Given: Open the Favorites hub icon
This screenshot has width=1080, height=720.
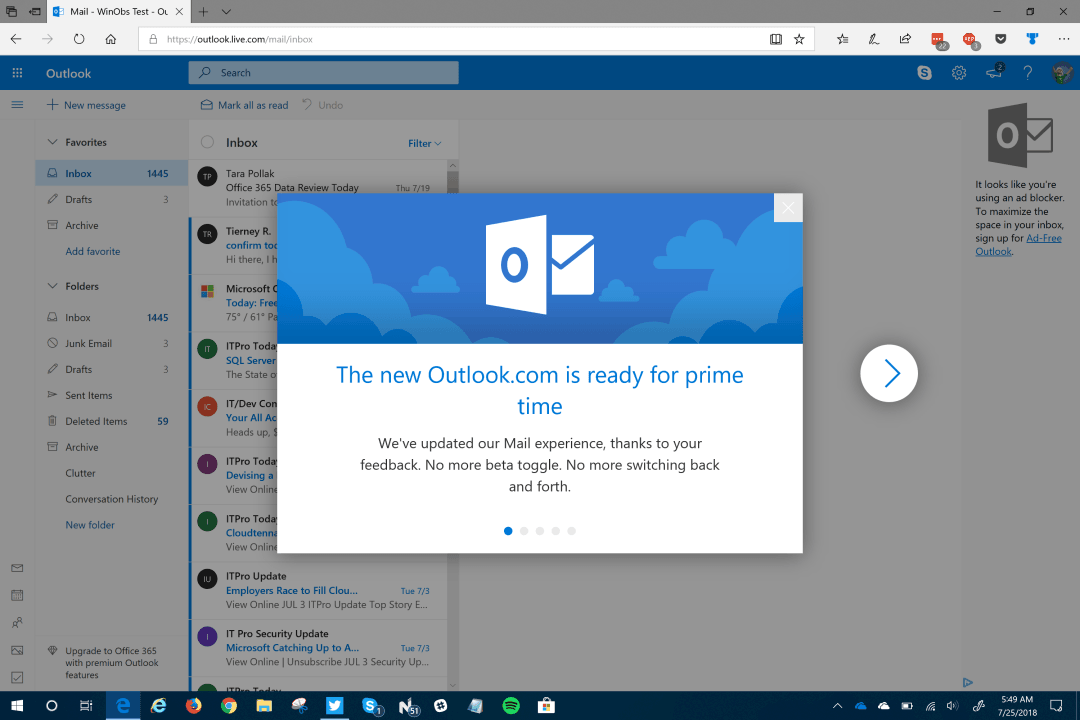Looking at the screenshot, I should point(842,39).
